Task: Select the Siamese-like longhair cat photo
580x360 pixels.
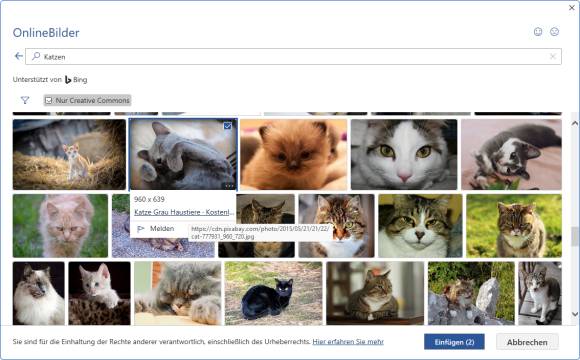Action: pos(38,293)
